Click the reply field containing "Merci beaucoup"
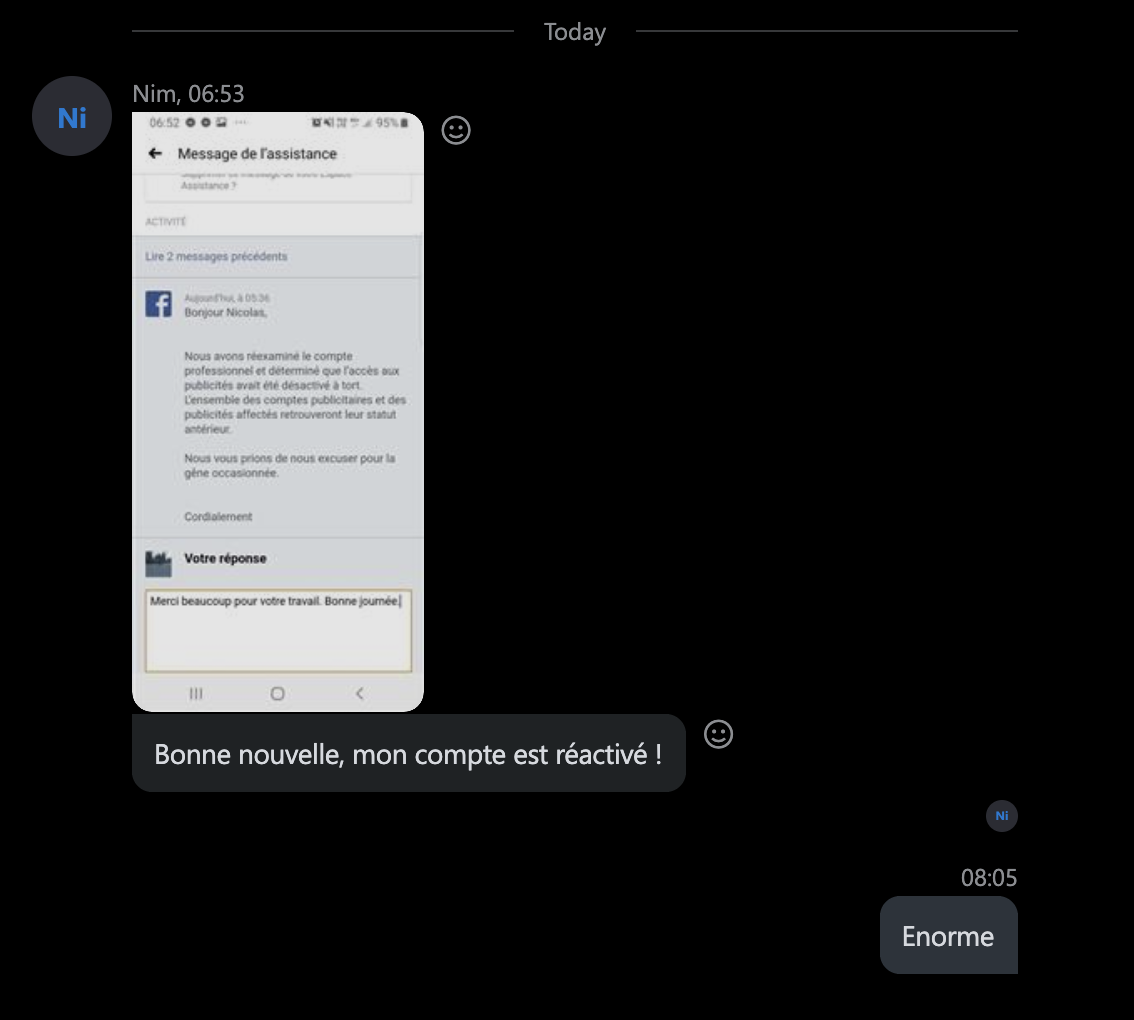The width and height of the screenshot is (1134, 1020). [x=278, y=632]
